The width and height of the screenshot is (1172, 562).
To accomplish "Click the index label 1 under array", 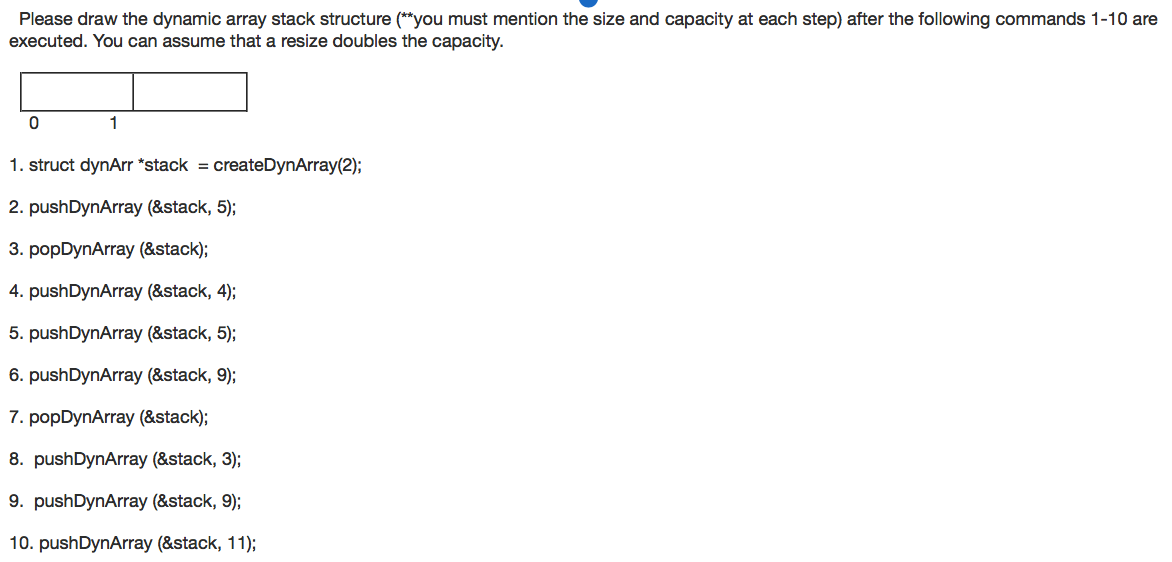I will click(113, 123).
